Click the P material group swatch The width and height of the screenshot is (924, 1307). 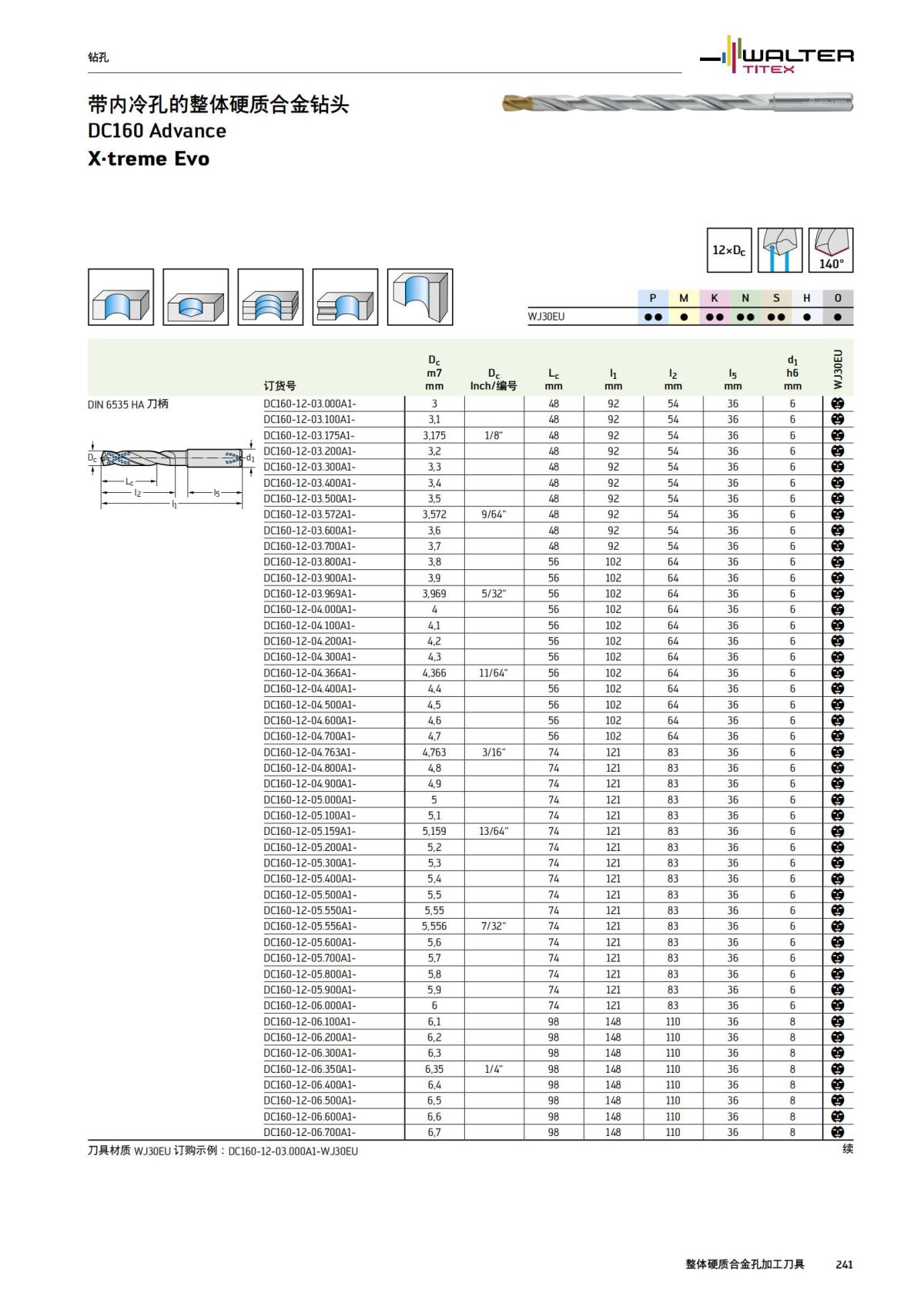653,298
